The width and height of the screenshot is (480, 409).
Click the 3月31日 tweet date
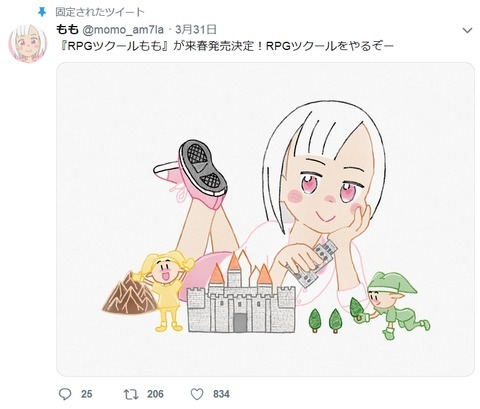pos(196,30)
